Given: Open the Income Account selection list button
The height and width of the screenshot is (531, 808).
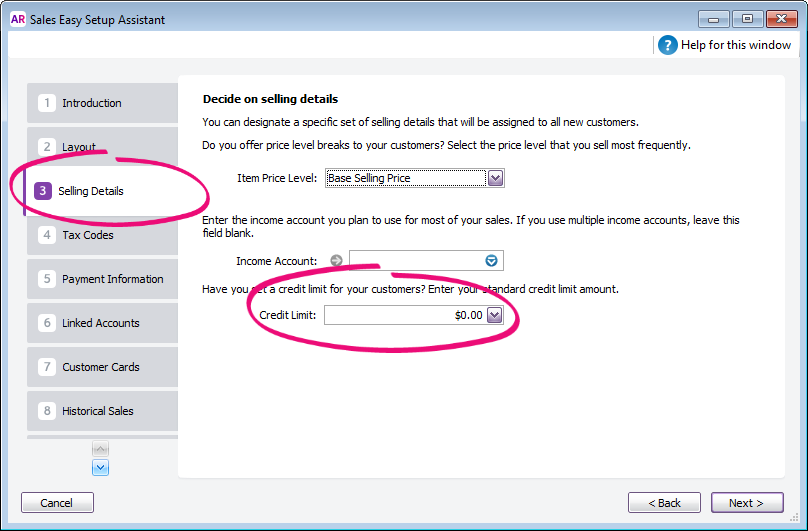Looking at the screenshot, I should [x=491, y=261].
